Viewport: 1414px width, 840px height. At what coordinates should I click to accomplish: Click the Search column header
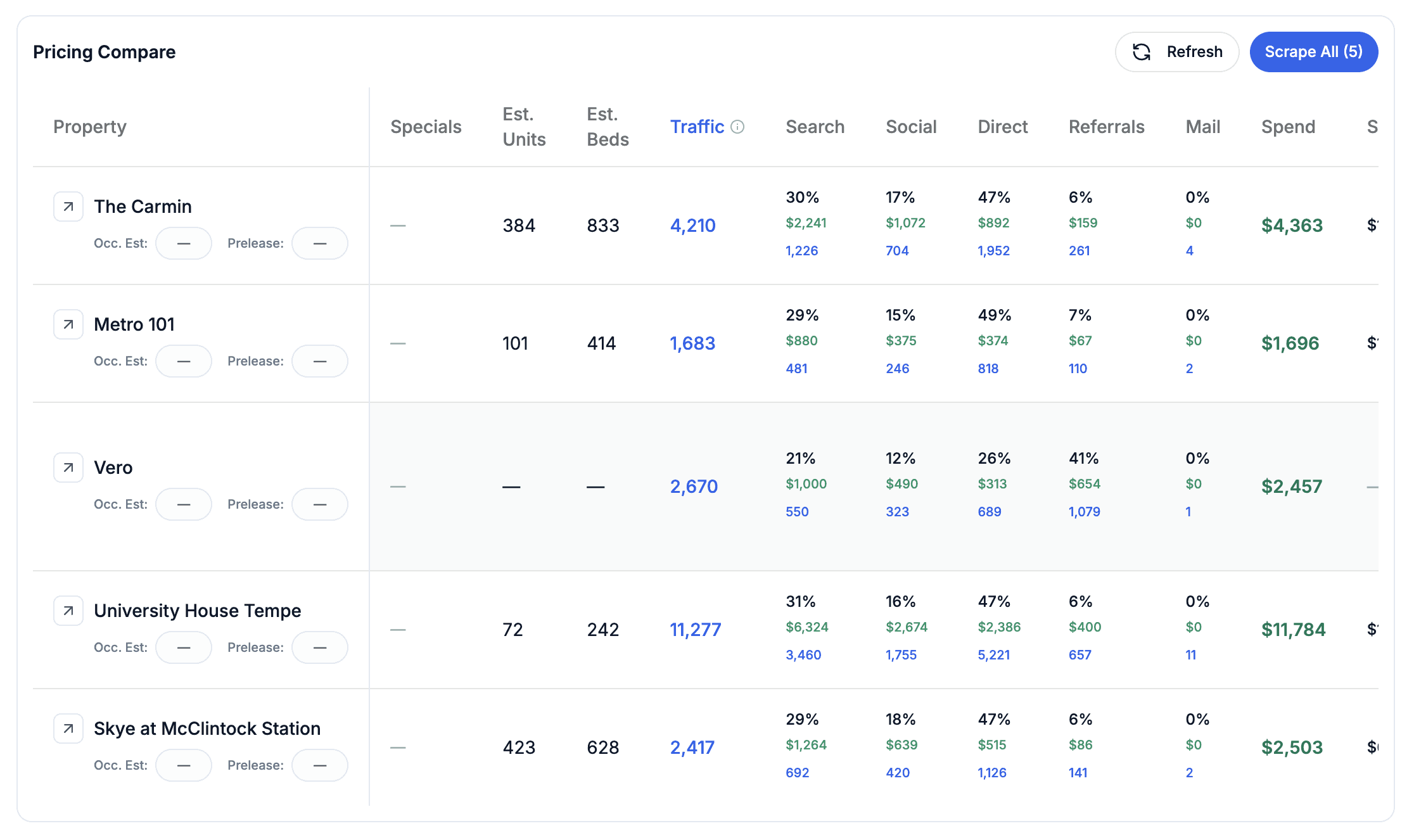pyautogui.click(x=815, y=127)
